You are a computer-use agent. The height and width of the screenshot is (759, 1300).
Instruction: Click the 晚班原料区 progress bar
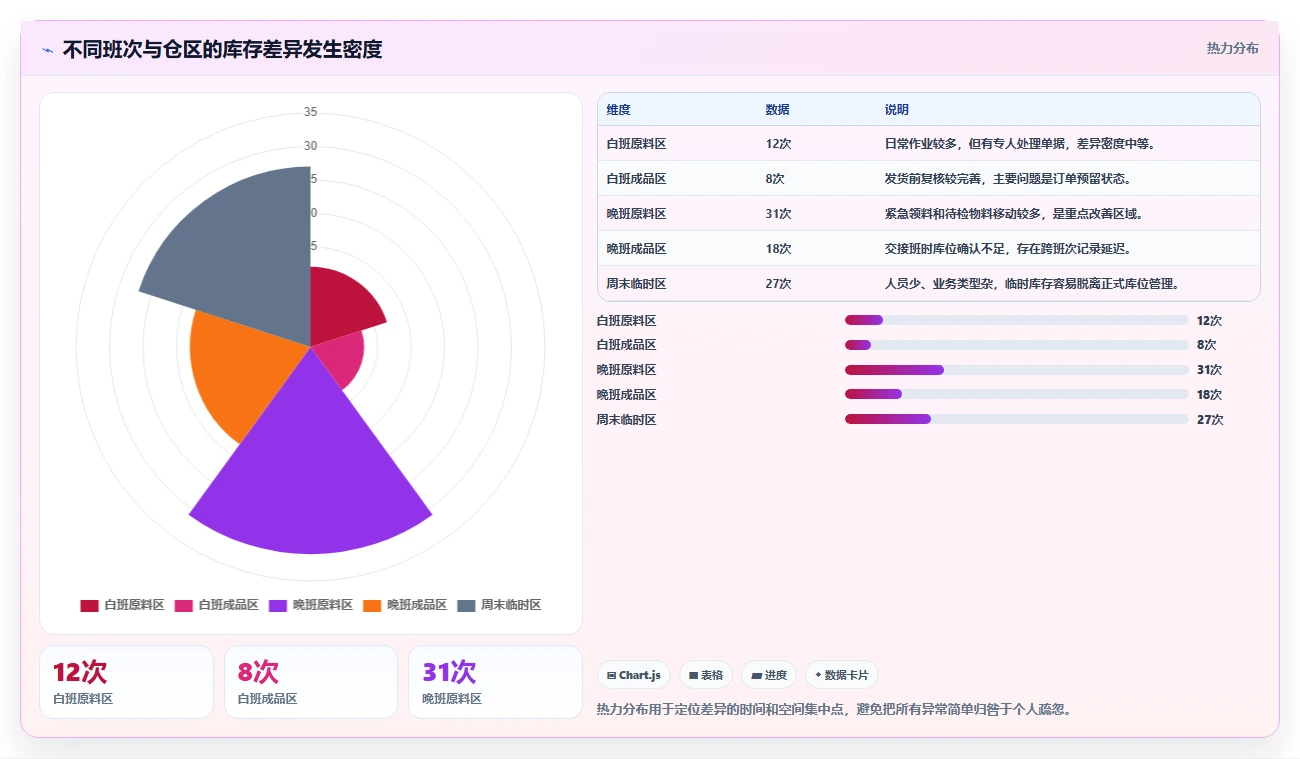[x=1017, y=370]
